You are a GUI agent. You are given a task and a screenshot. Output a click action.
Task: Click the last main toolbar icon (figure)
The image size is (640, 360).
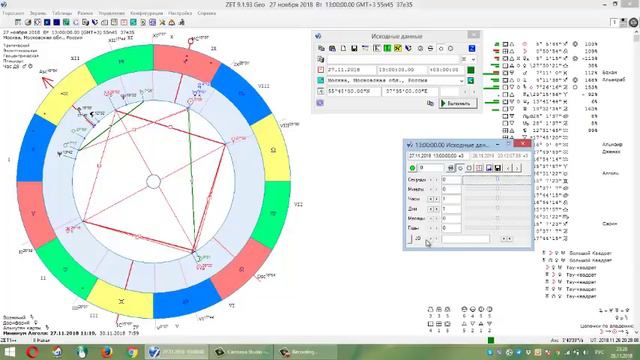(182, 22)
